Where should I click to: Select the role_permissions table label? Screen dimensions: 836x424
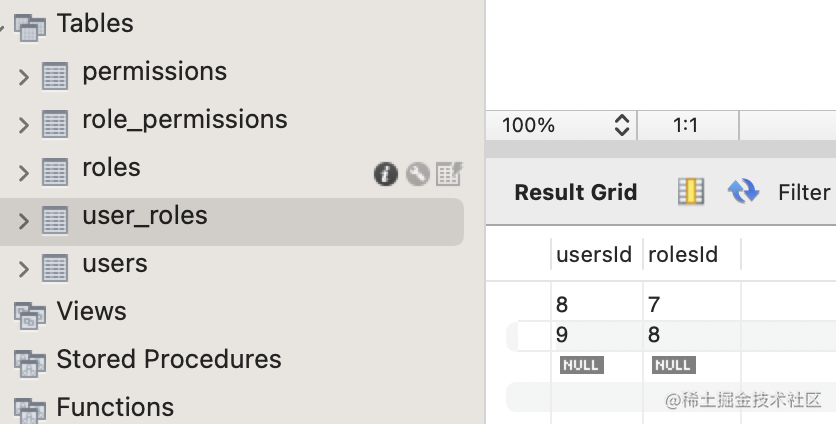click(184, 120)
